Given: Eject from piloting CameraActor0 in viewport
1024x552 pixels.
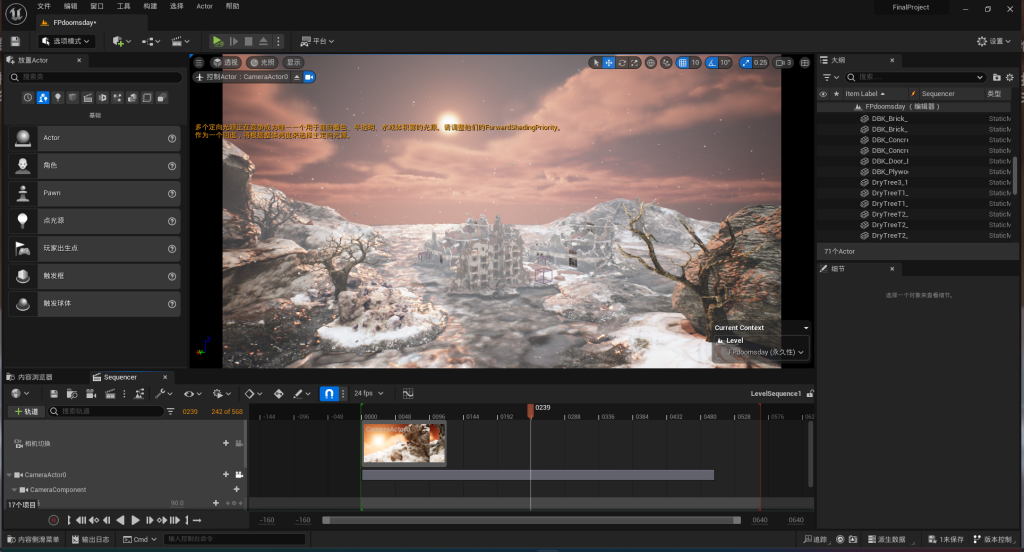Looking at the screenshot, I should tap(296, 77).
